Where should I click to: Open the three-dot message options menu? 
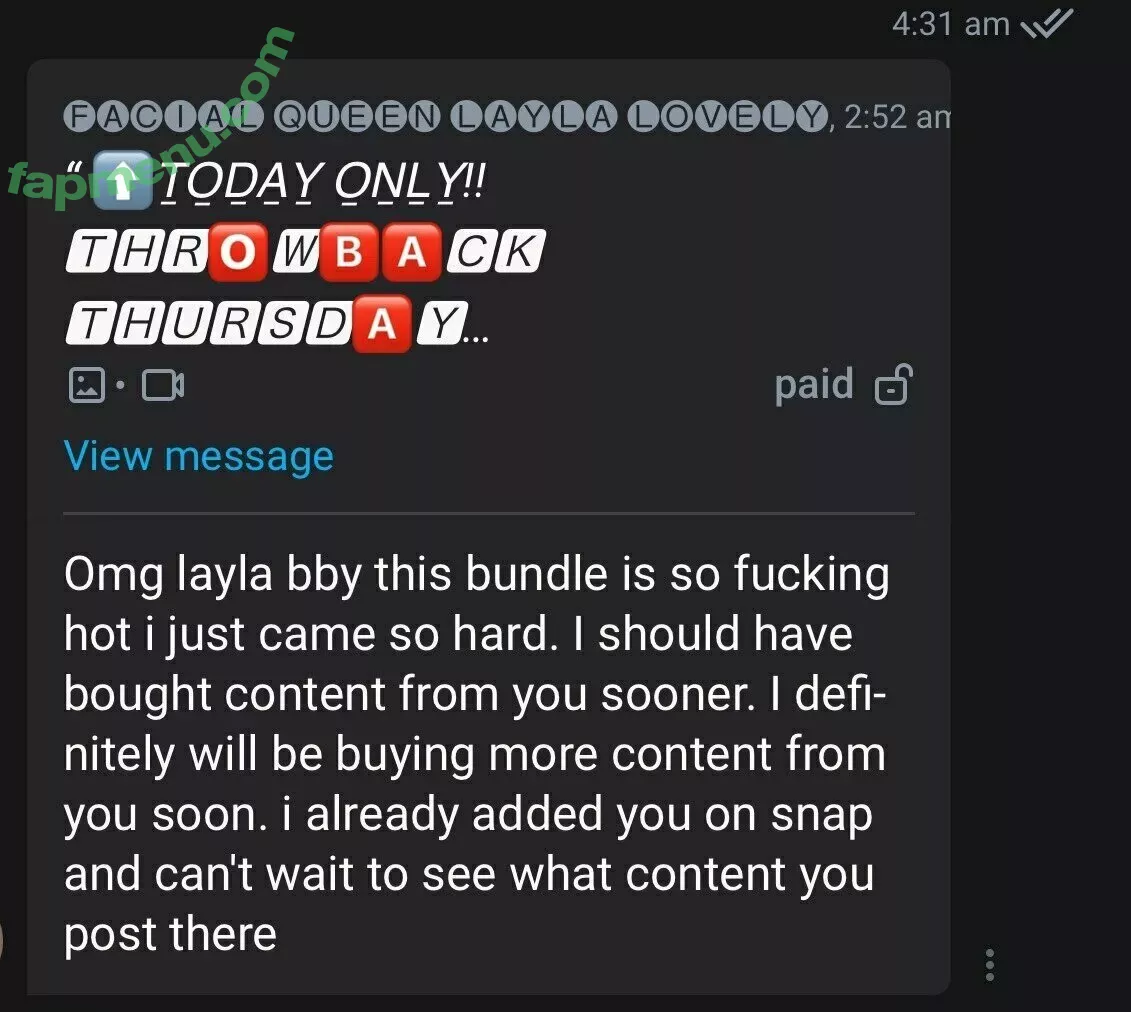click(990, 965)
